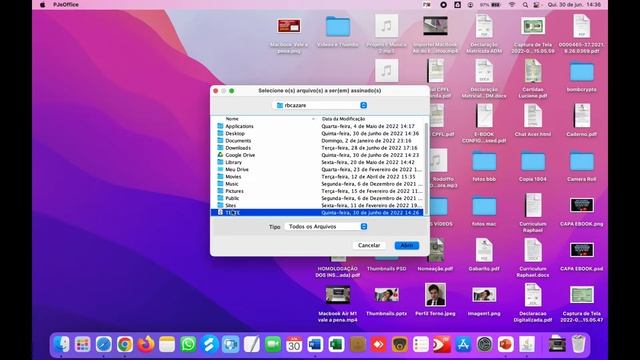Viewport: 640px width, 360px height.
Task: Open Imagem1.png on the desktop
Action: 484,295
